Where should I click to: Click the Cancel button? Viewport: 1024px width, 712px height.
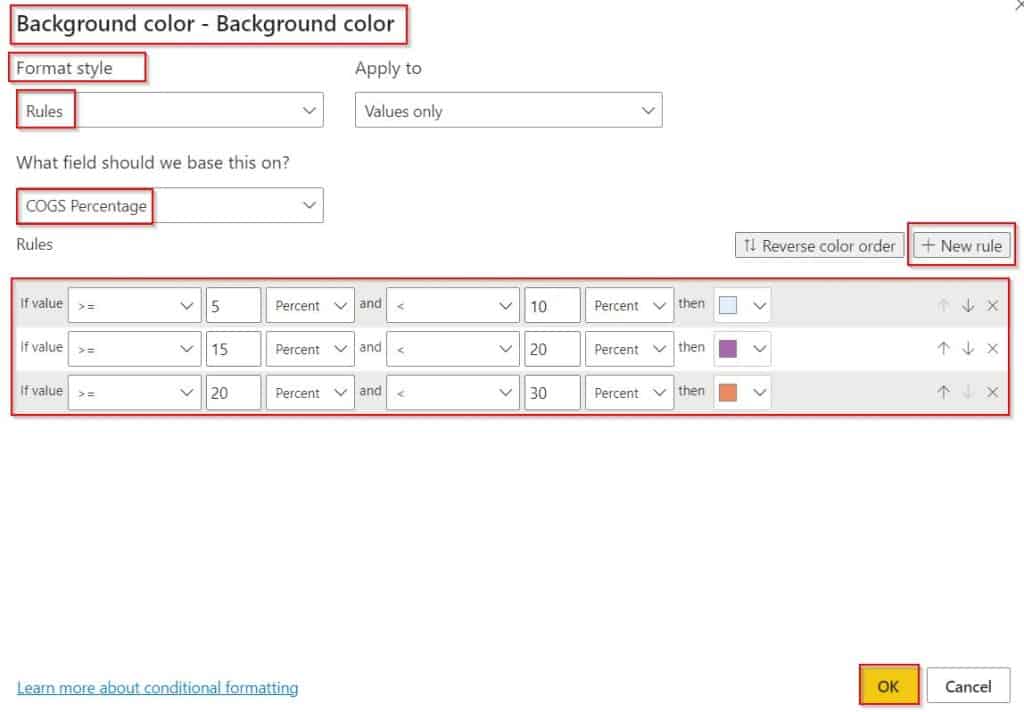968,686
